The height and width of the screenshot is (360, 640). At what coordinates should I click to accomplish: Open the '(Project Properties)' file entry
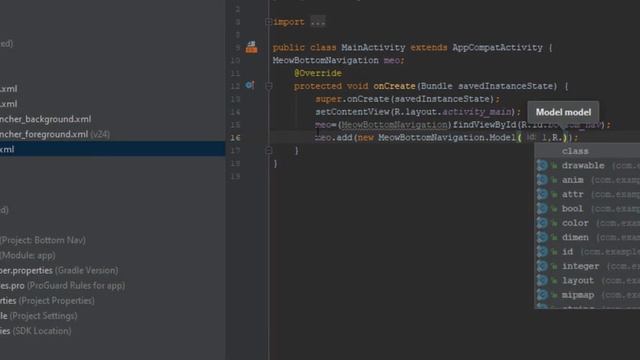click(x=47, y=300)
